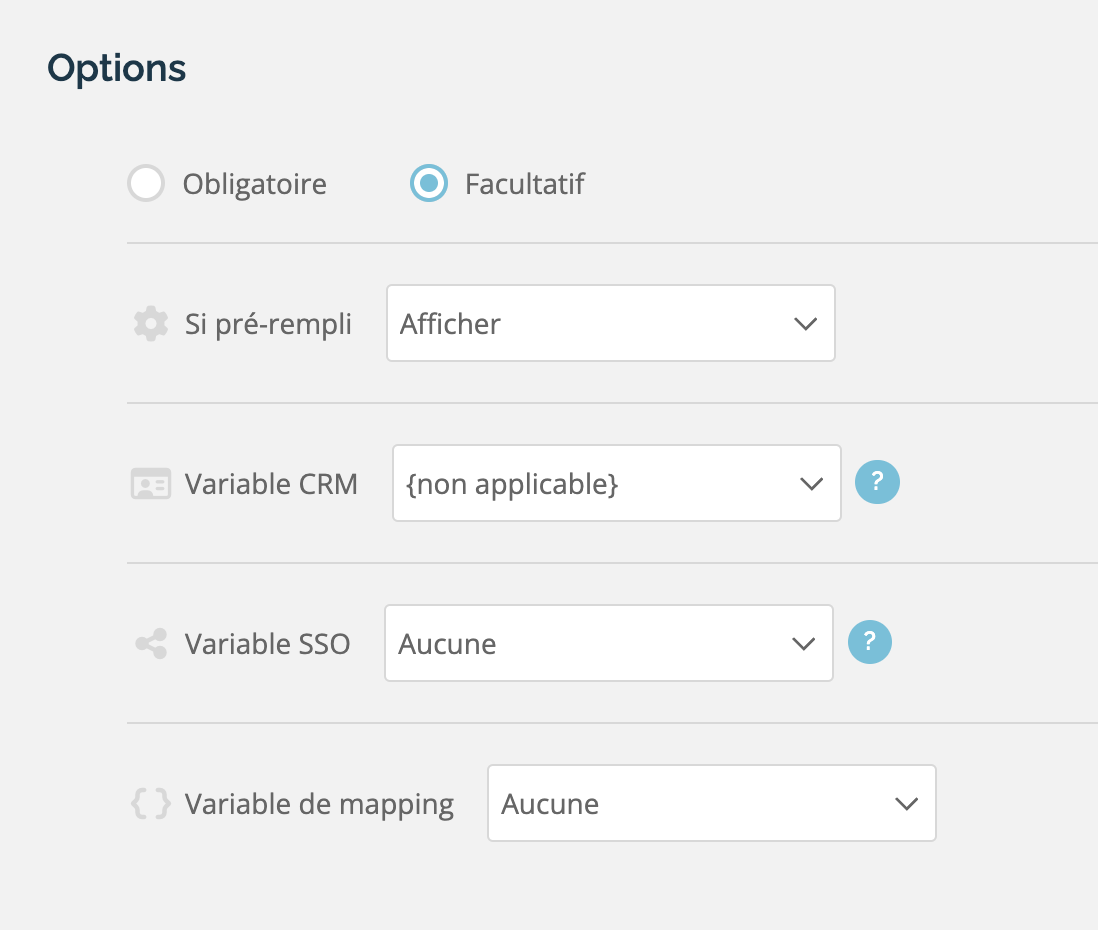This screenshot has width=1098, height=930.
Task: Click the Obligatoire label text
Action: 255,185
